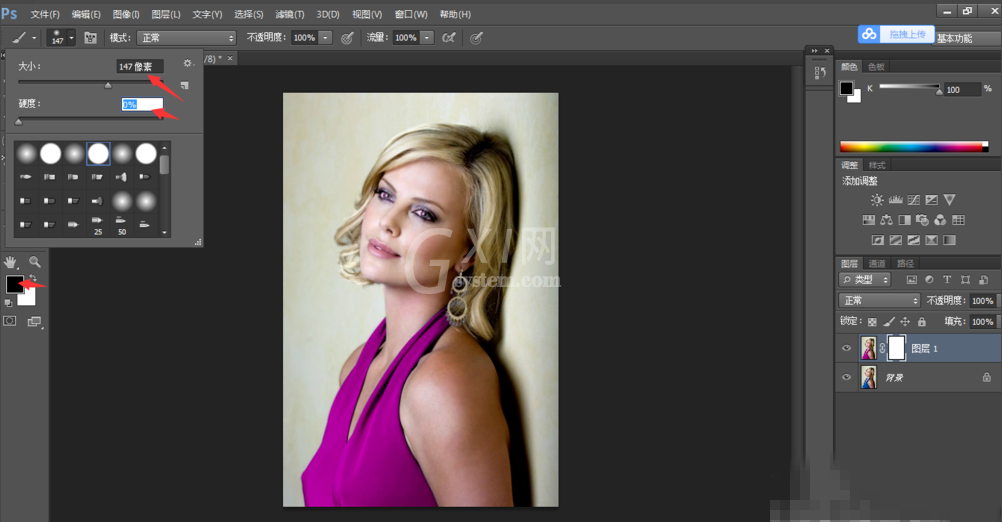Select the Zoom magnifier tool
This screenshot has height=522, width=1002.
pyautogui.click(x=35, y=261)
